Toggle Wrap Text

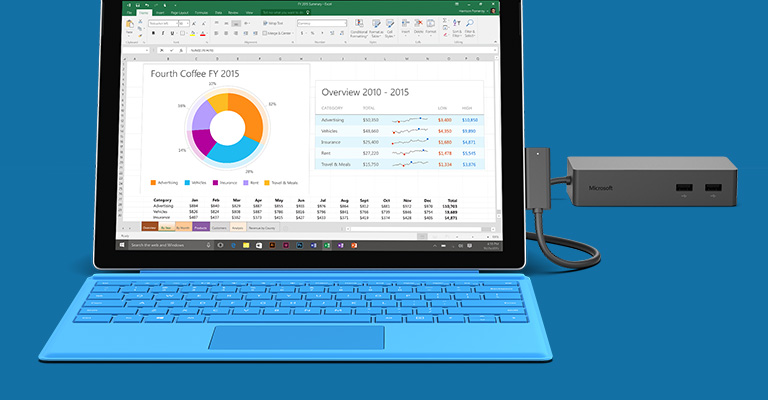pos(273,23)
